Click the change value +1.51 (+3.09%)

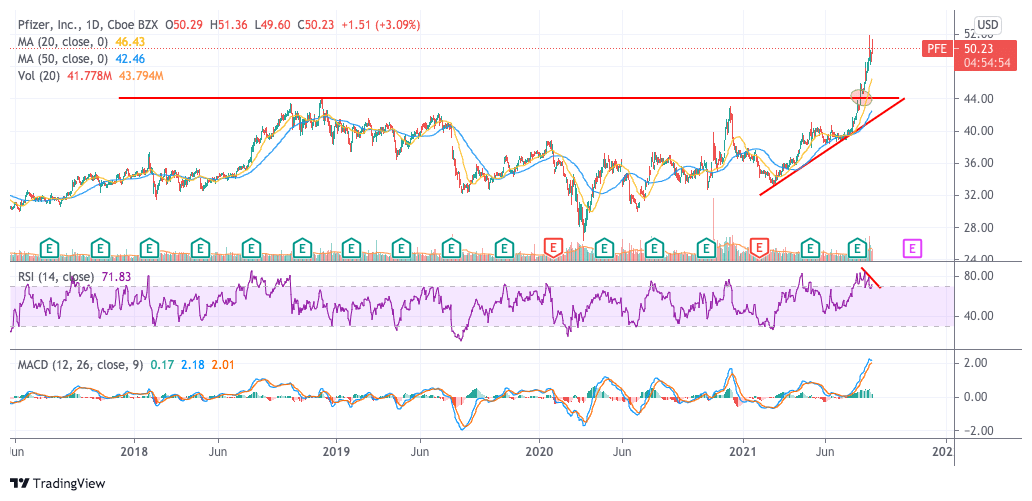coord(378,25)
